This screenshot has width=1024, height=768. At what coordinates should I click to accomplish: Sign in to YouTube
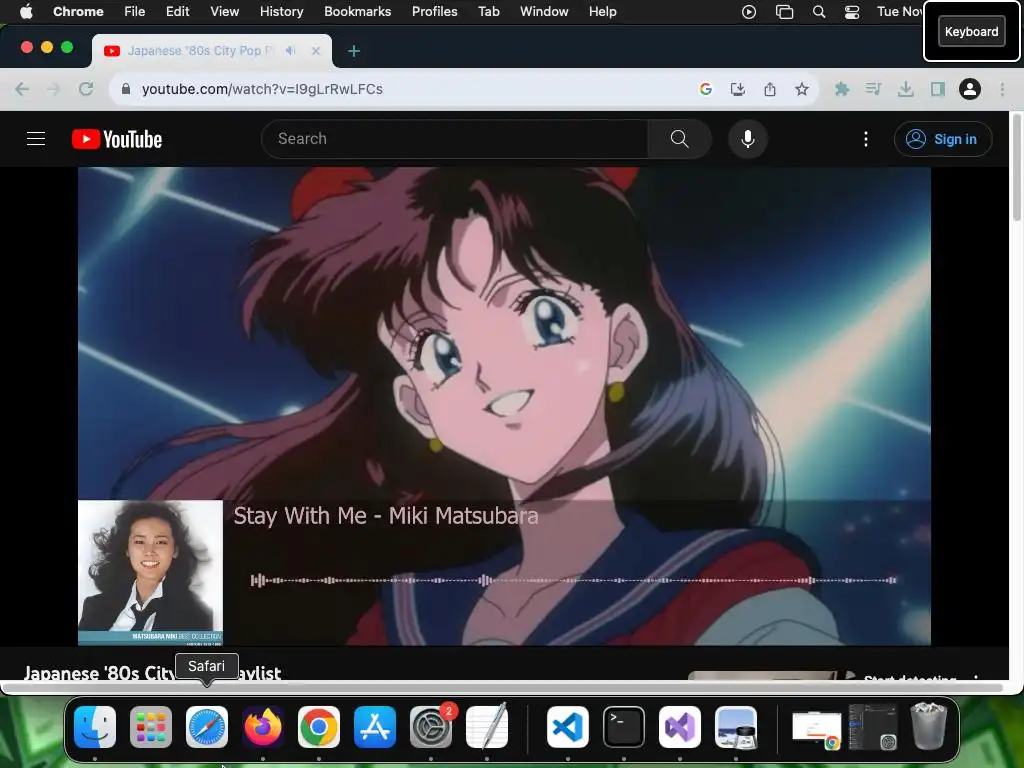click(942, 139)
